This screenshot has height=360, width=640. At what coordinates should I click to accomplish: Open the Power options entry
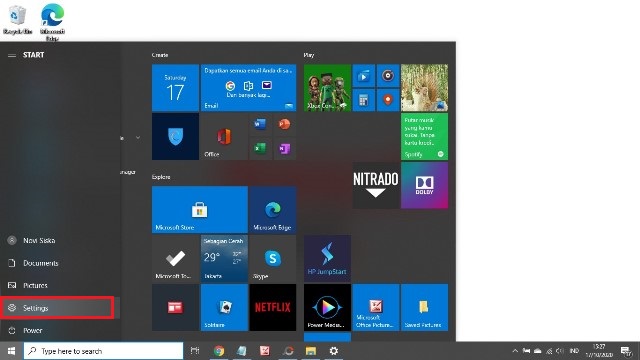pos(60,330)
